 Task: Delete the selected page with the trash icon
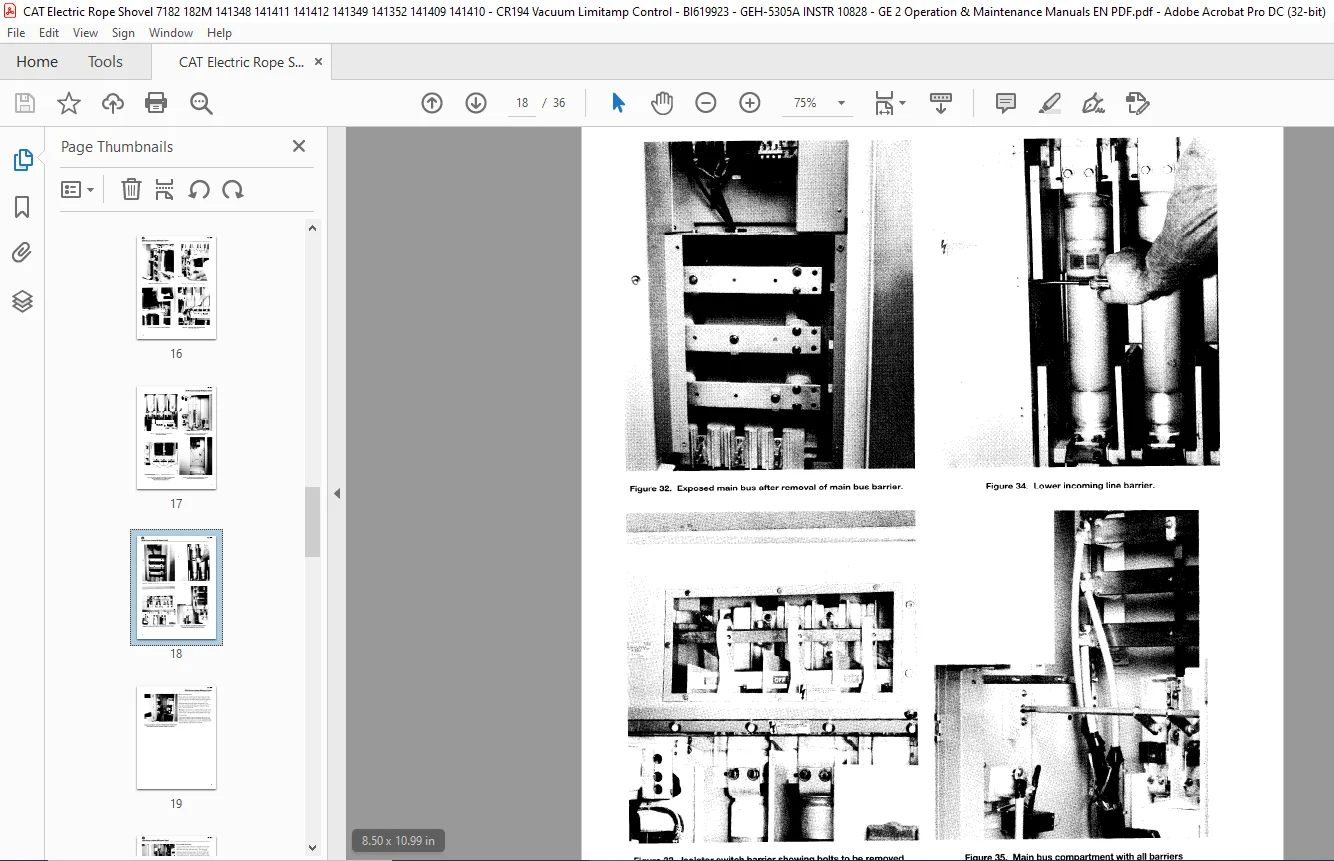click(x=131, y=189)
